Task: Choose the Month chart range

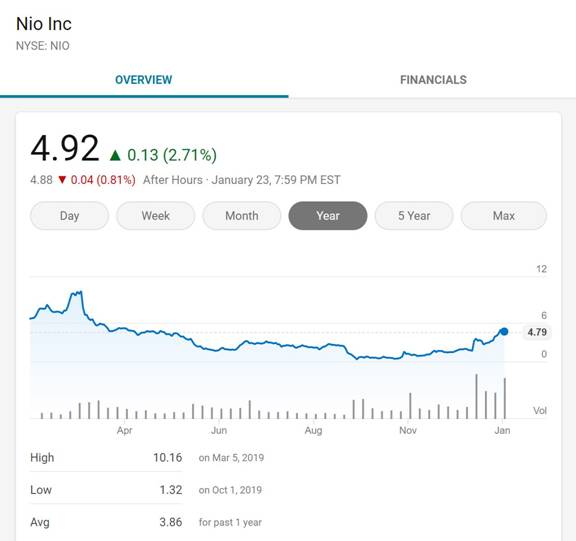Action: coord(242,216)
